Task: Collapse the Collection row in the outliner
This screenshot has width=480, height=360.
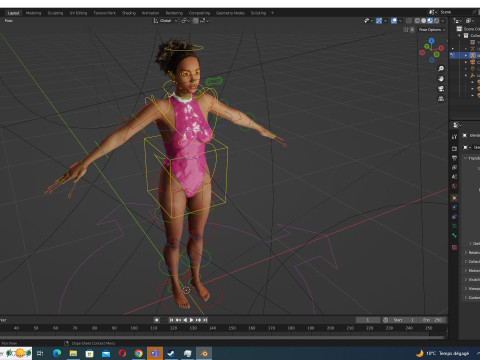Action: (459, 36)
